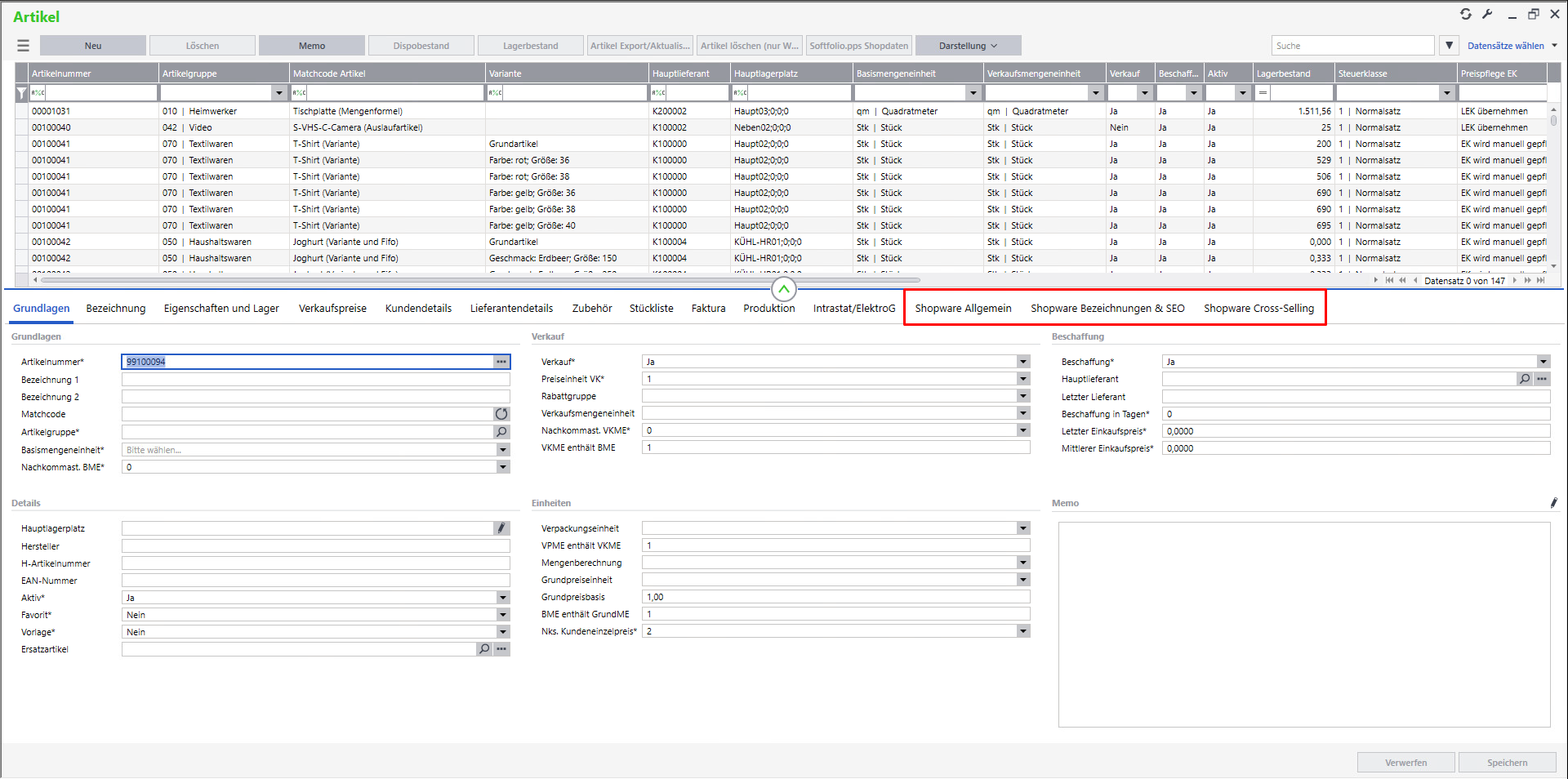Open the Artikelgruppe search magnifier
This screenshot has width=1568, height=779.
(x=501, y=432)
